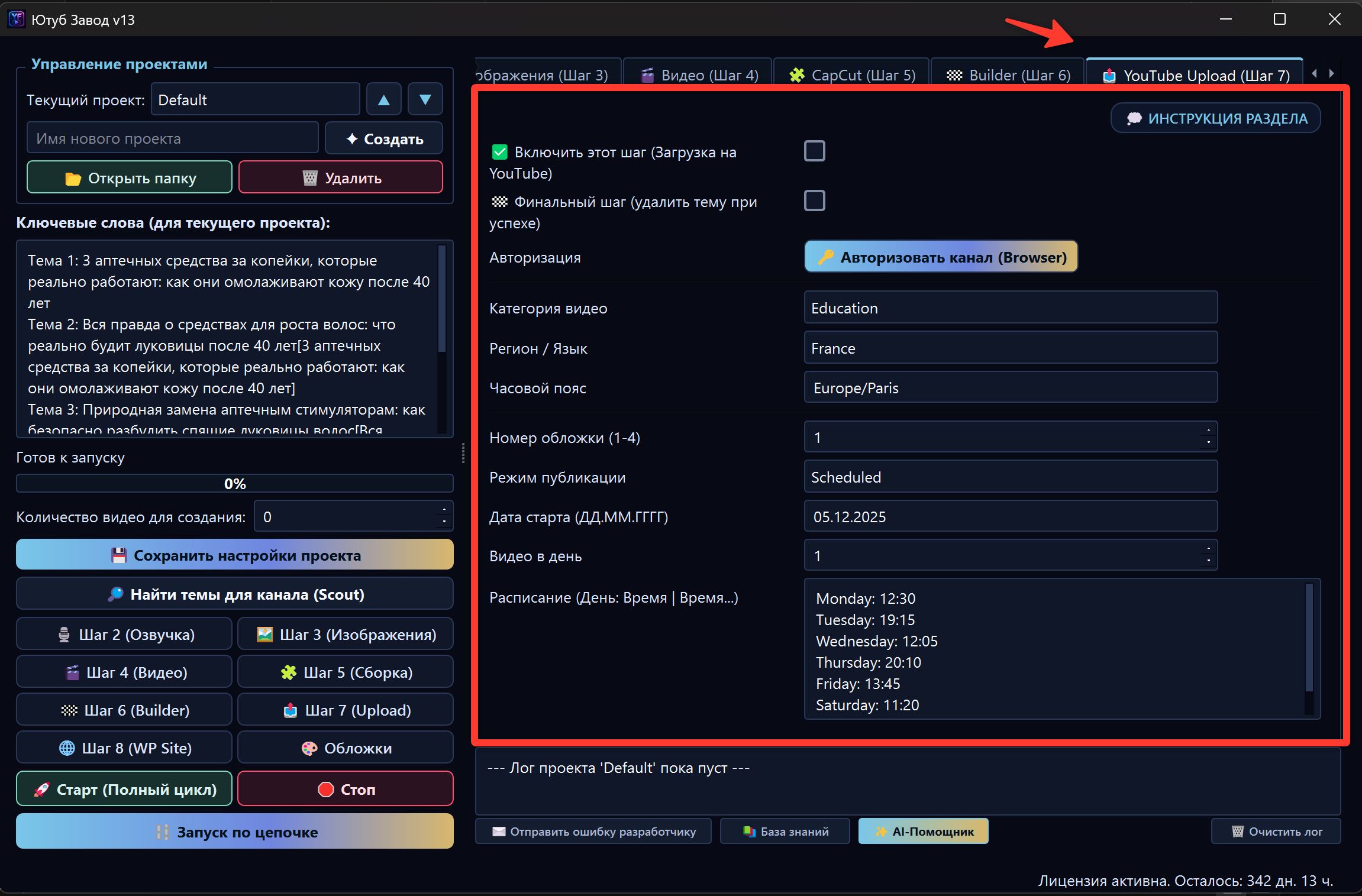Click the clapperboard icon on Шаг 4 (Видео) button
The image size is (1362, 896).
[72, 672]
